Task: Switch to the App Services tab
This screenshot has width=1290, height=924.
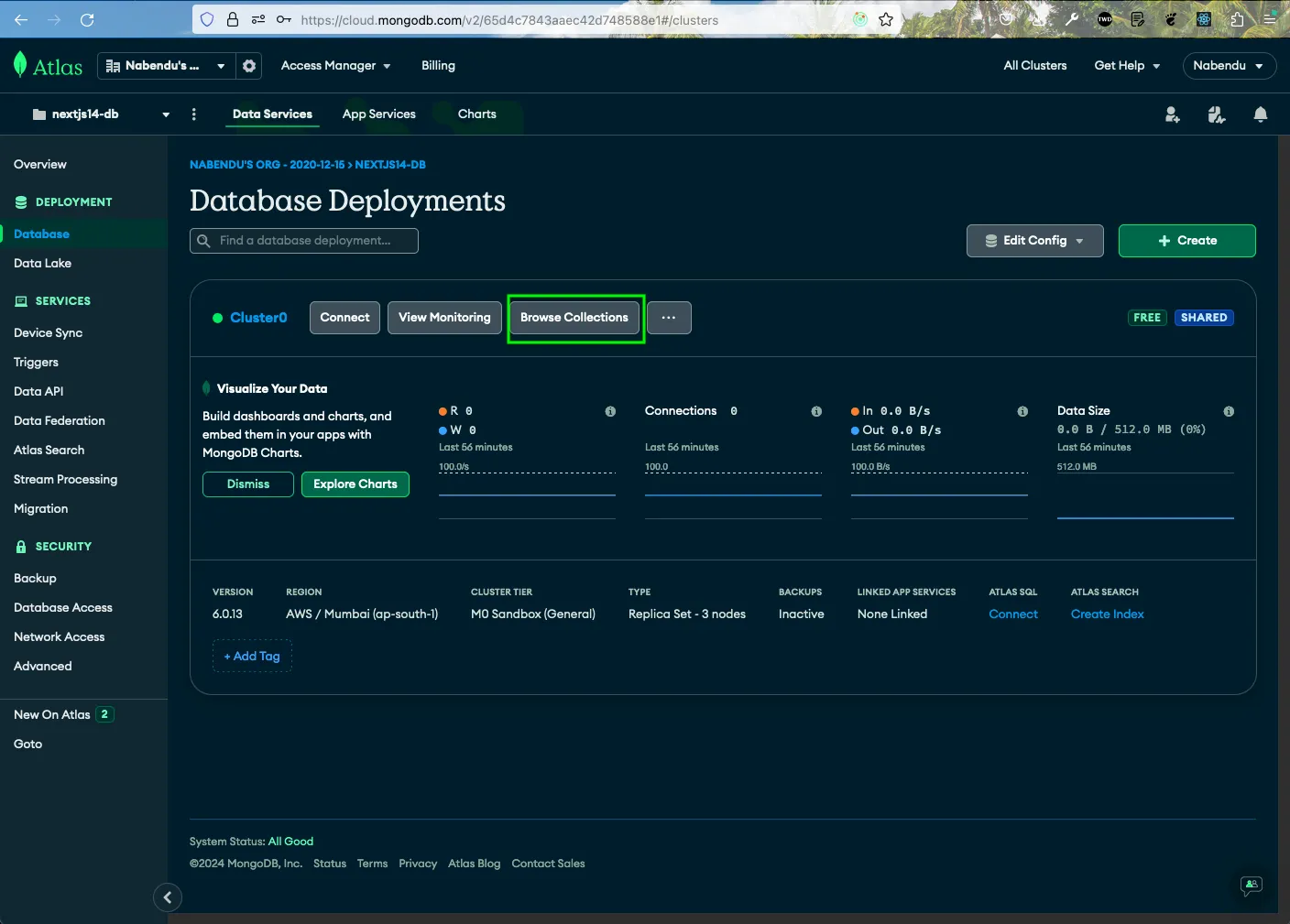Action: 379,114
